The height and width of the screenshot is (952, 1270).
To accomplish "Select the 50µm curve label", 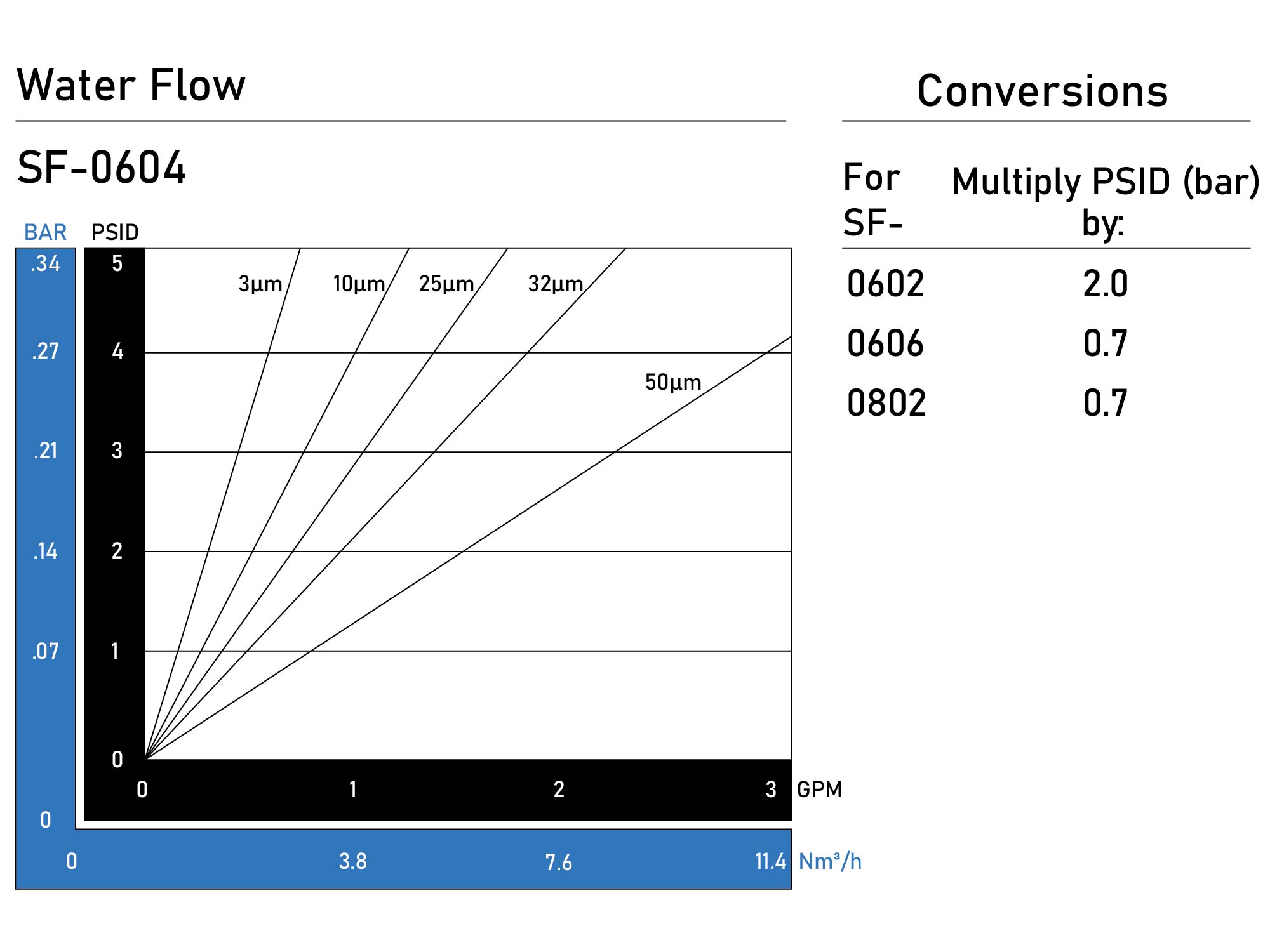I will click(x=673, y=382).
